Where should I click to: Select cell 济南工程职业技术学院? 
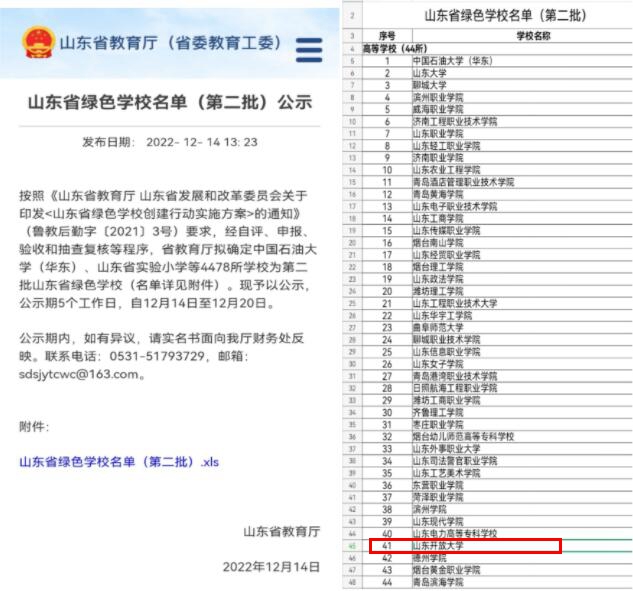coord(522,122)
